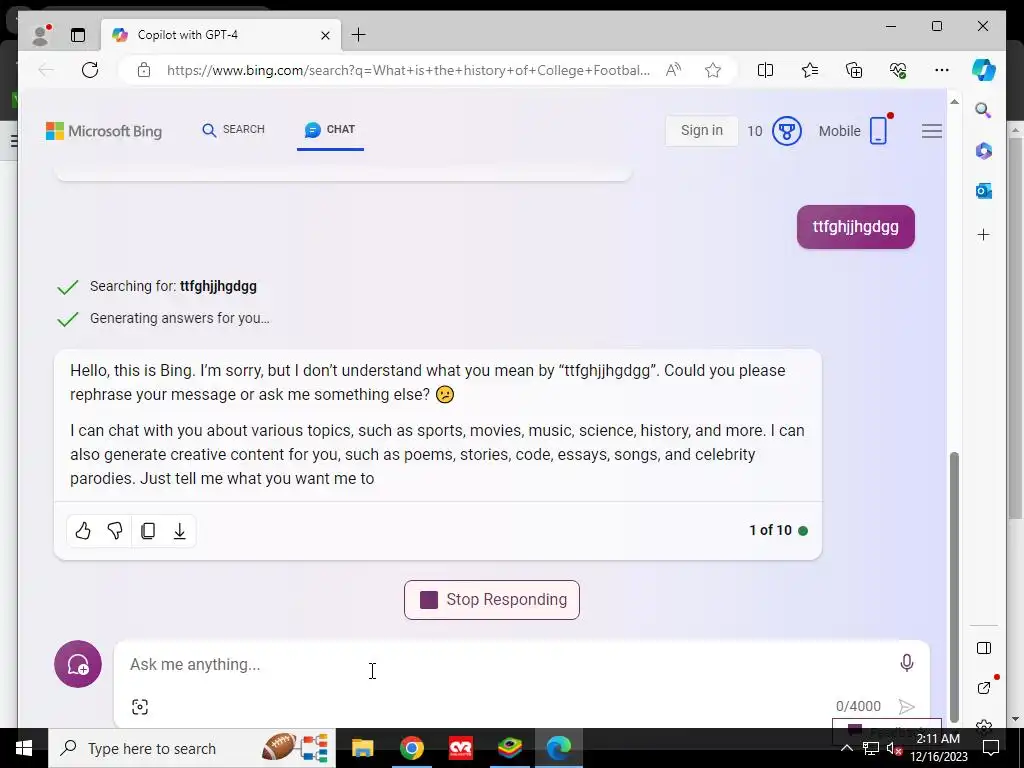
Task: View site information lock icon
Action: (144, 70)
